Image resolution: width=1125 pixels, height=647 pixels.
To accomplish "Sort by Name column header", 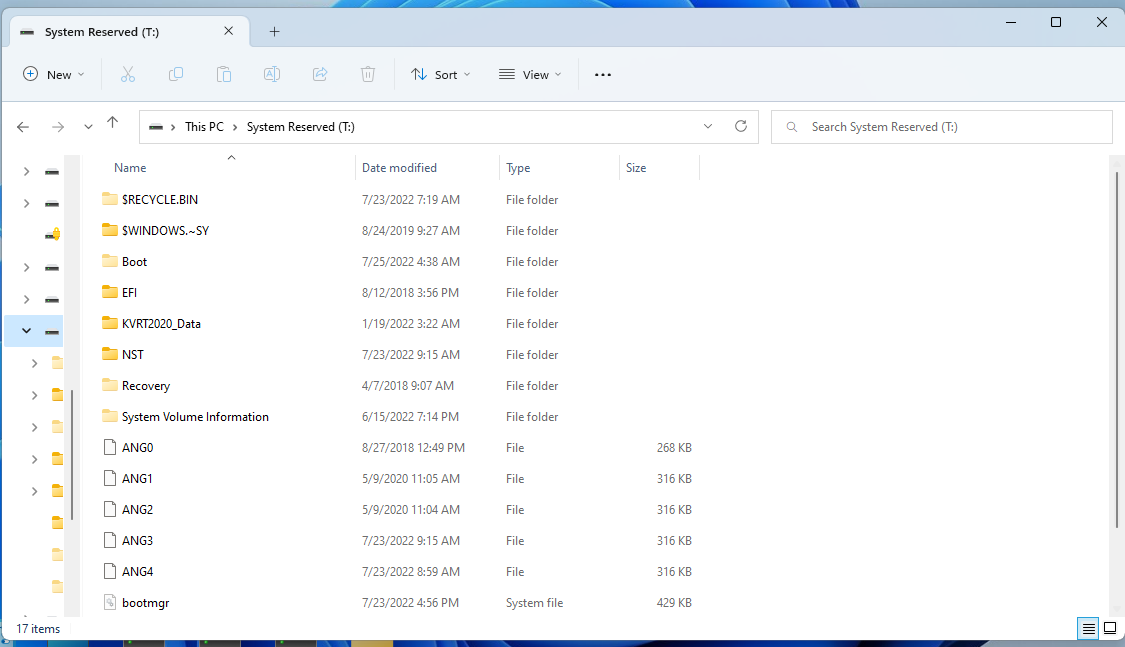I will (130, 168).
